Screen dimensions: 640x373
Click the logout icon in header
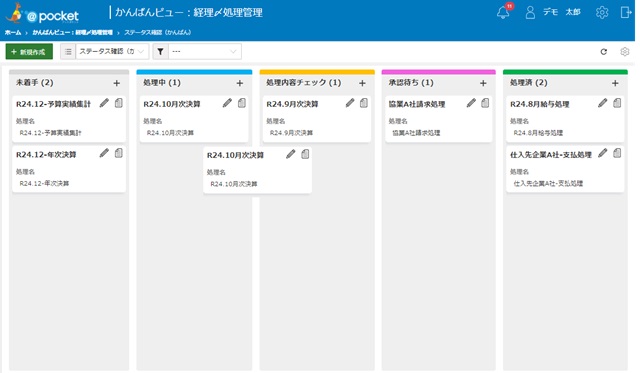tap(625, 12)
